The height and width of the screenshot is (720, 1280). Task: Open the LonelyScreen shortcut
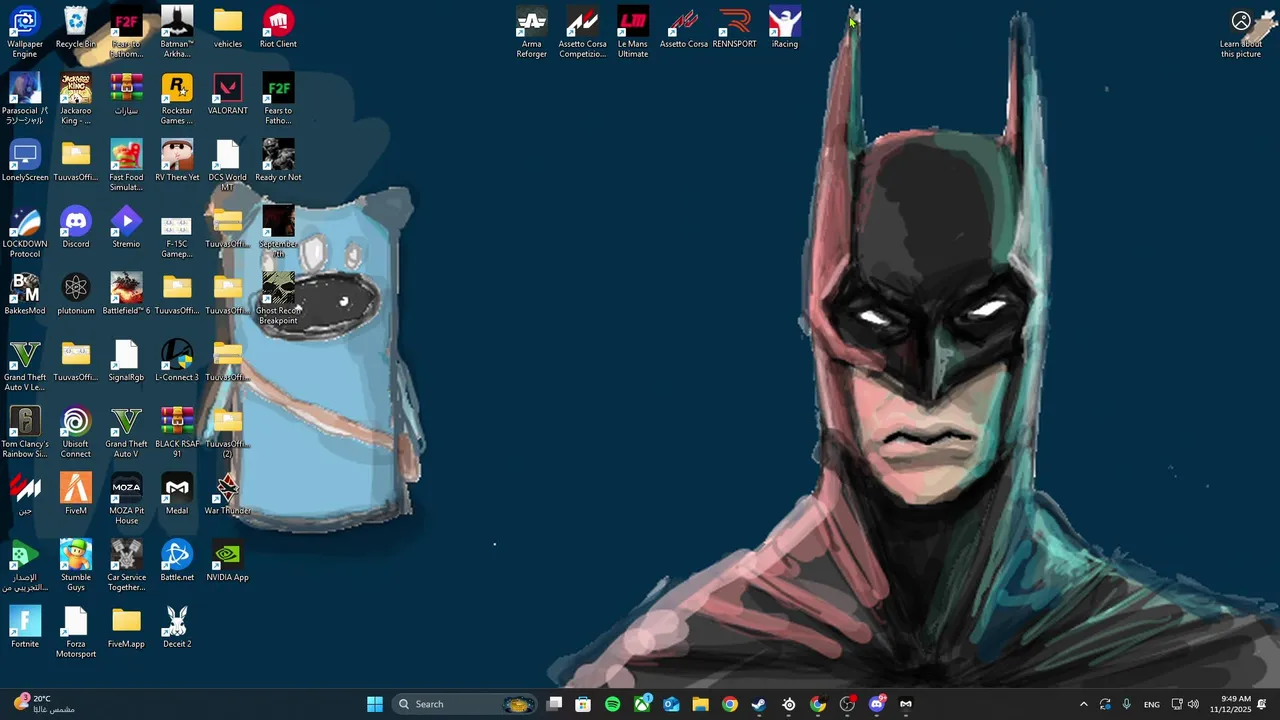click(x=25, y=161)
